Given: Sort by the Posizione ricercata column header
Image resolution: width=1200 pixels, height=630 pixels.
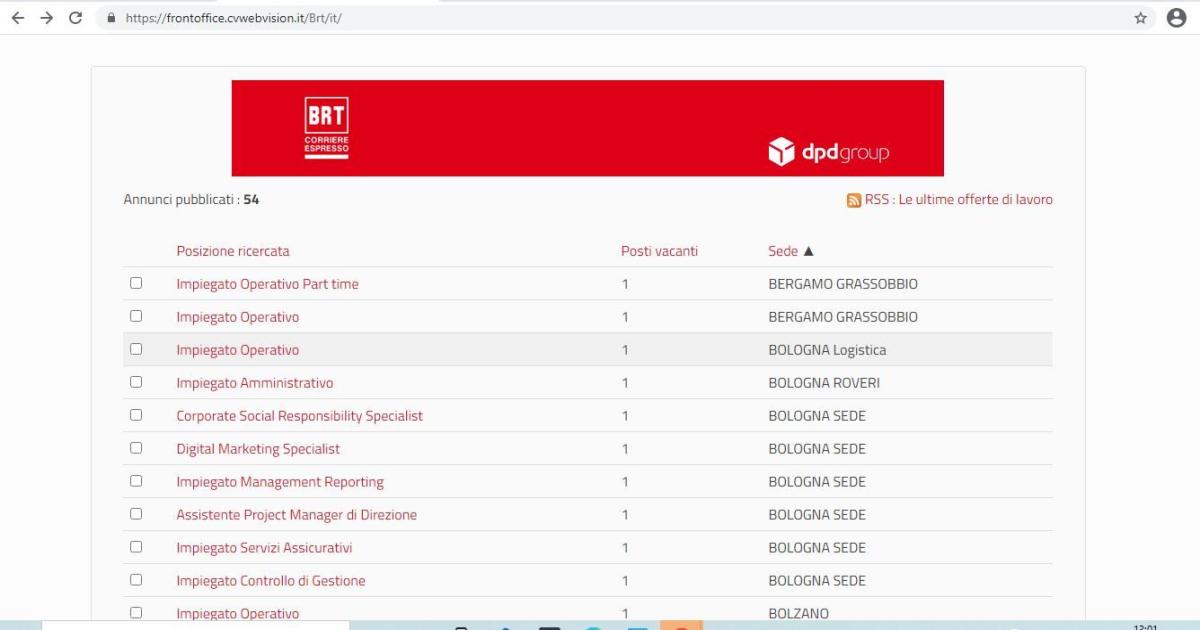Looking at the screenshot, I should coord(232,251).
